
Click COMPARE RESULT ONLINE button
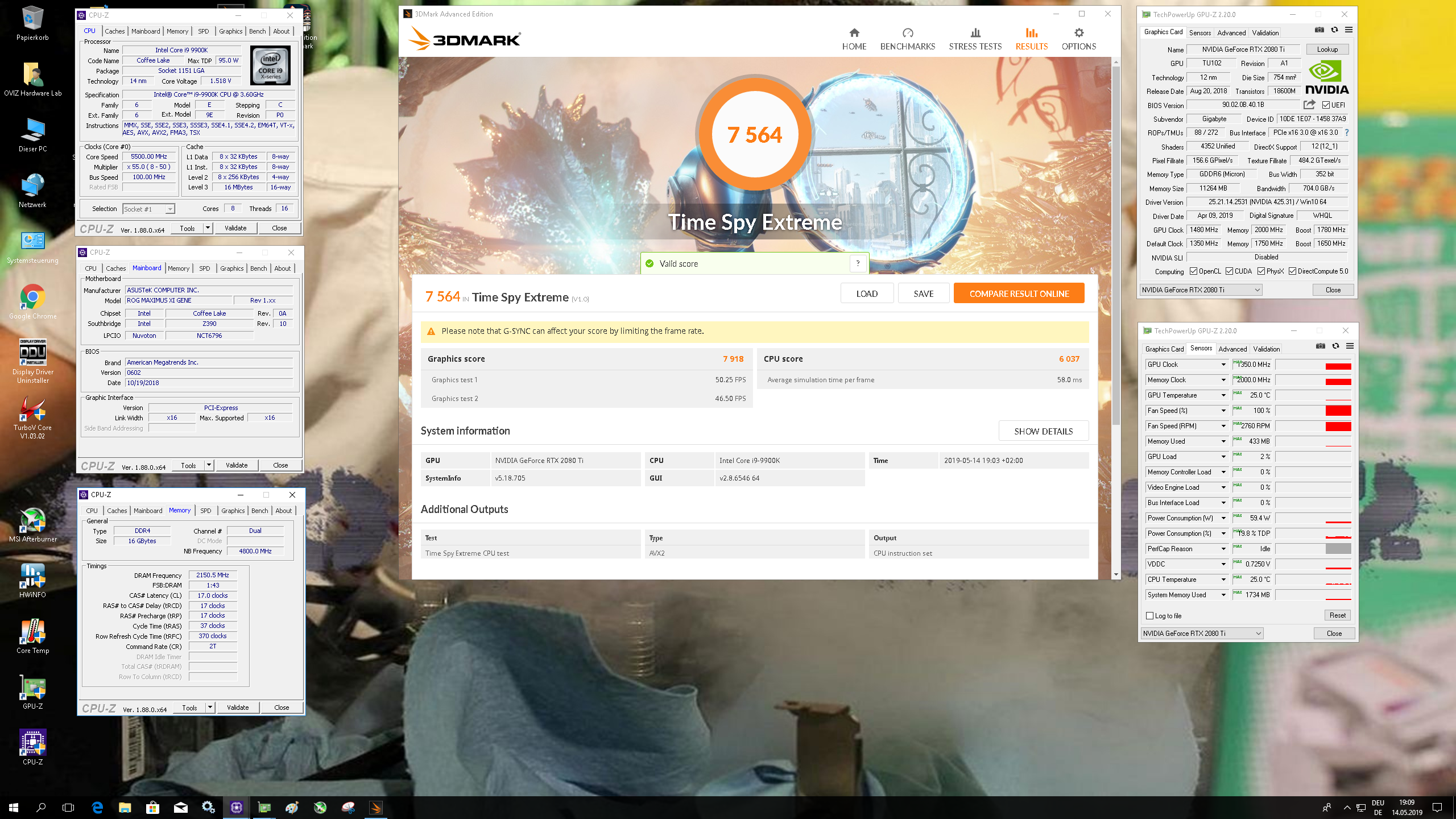click(1019, 293)
